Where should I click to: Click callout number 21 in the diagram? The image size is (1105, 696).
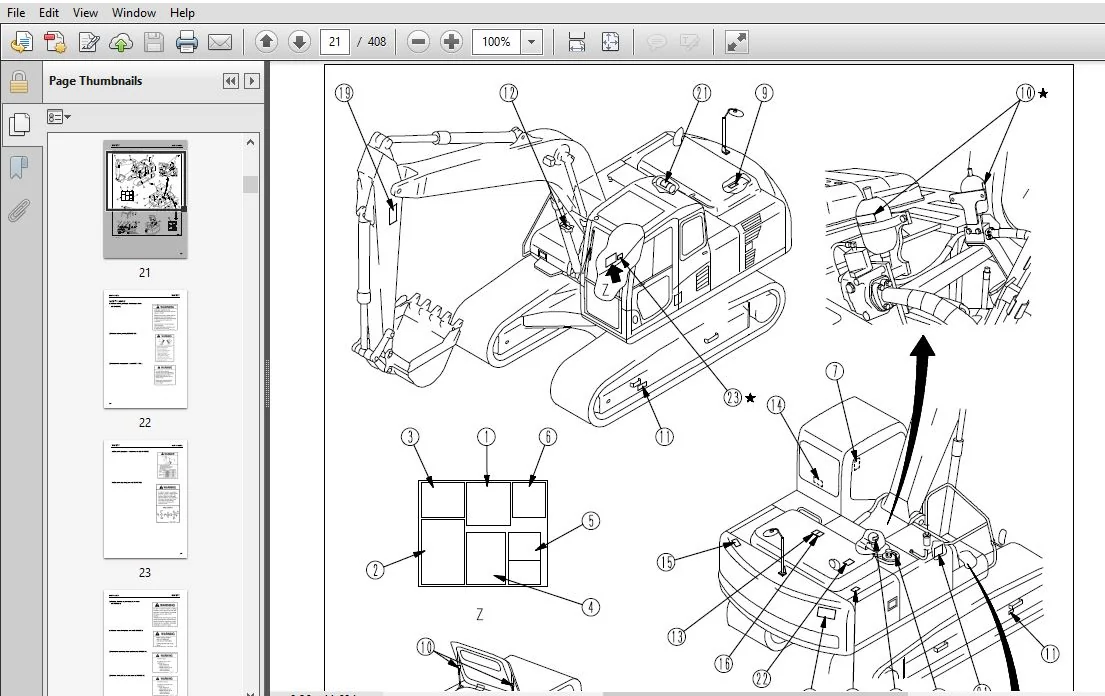702,93
